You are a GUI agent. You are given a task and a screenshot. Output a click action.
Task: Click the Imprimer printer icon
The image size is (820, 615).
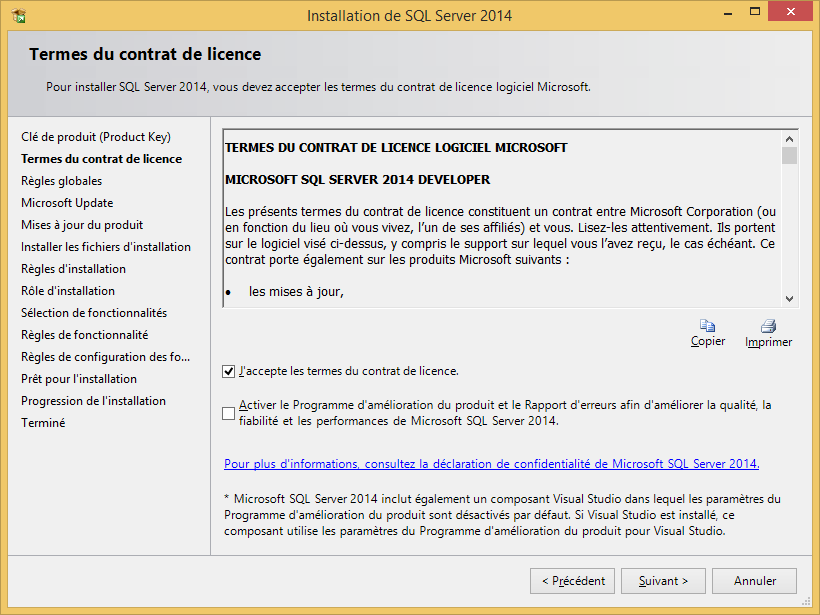click(x=768, y=326)
